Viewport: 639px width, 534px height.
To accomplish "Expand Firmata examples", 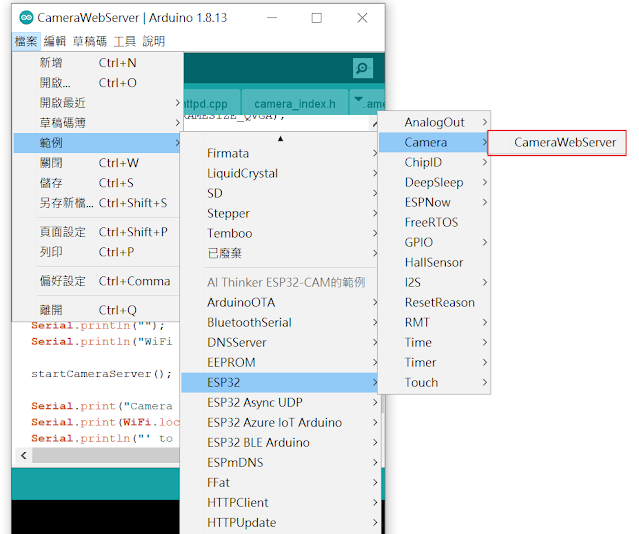I will (280, 153).
